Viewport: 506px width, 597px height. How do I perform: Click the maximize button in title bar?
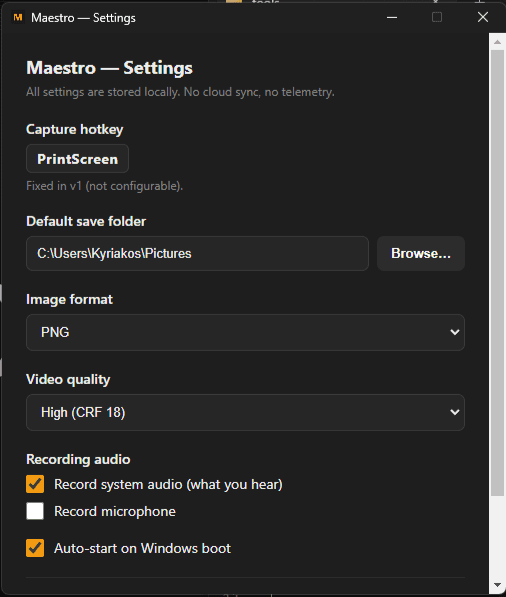tap(437, 18)
